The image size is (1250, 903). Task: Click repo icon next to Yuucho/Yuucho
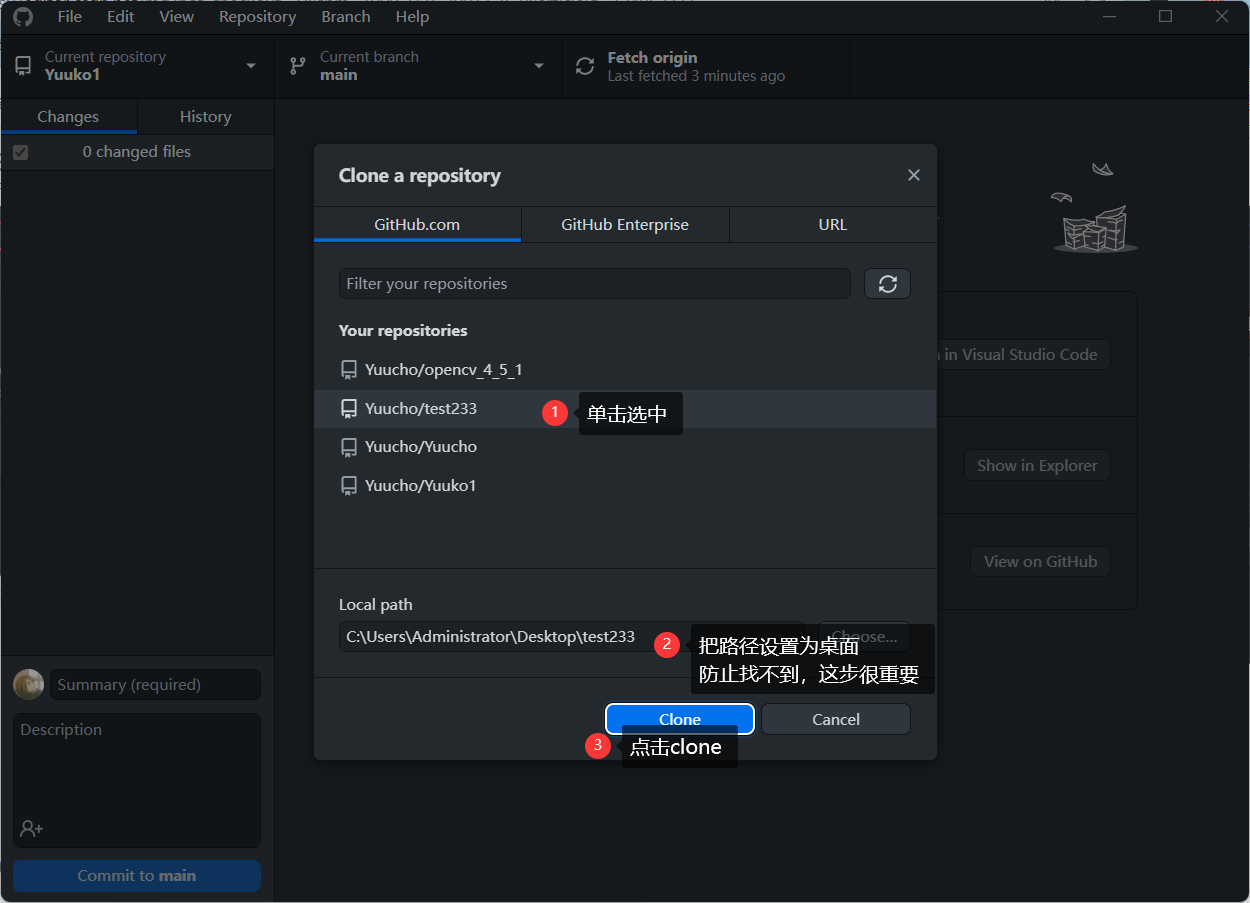coord(349,447)
